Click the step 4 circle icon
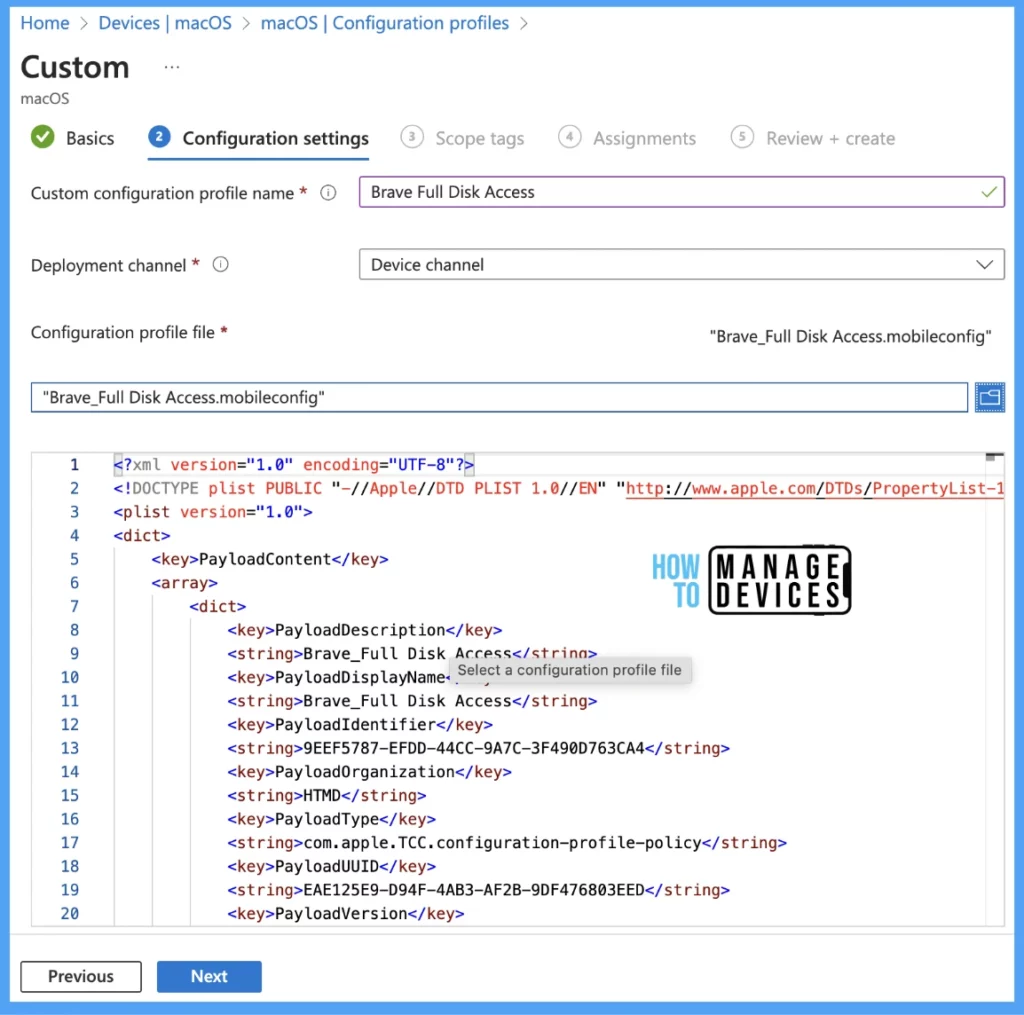Image resolution: width=1024 pixels, height=1015 pixels. 569,137
